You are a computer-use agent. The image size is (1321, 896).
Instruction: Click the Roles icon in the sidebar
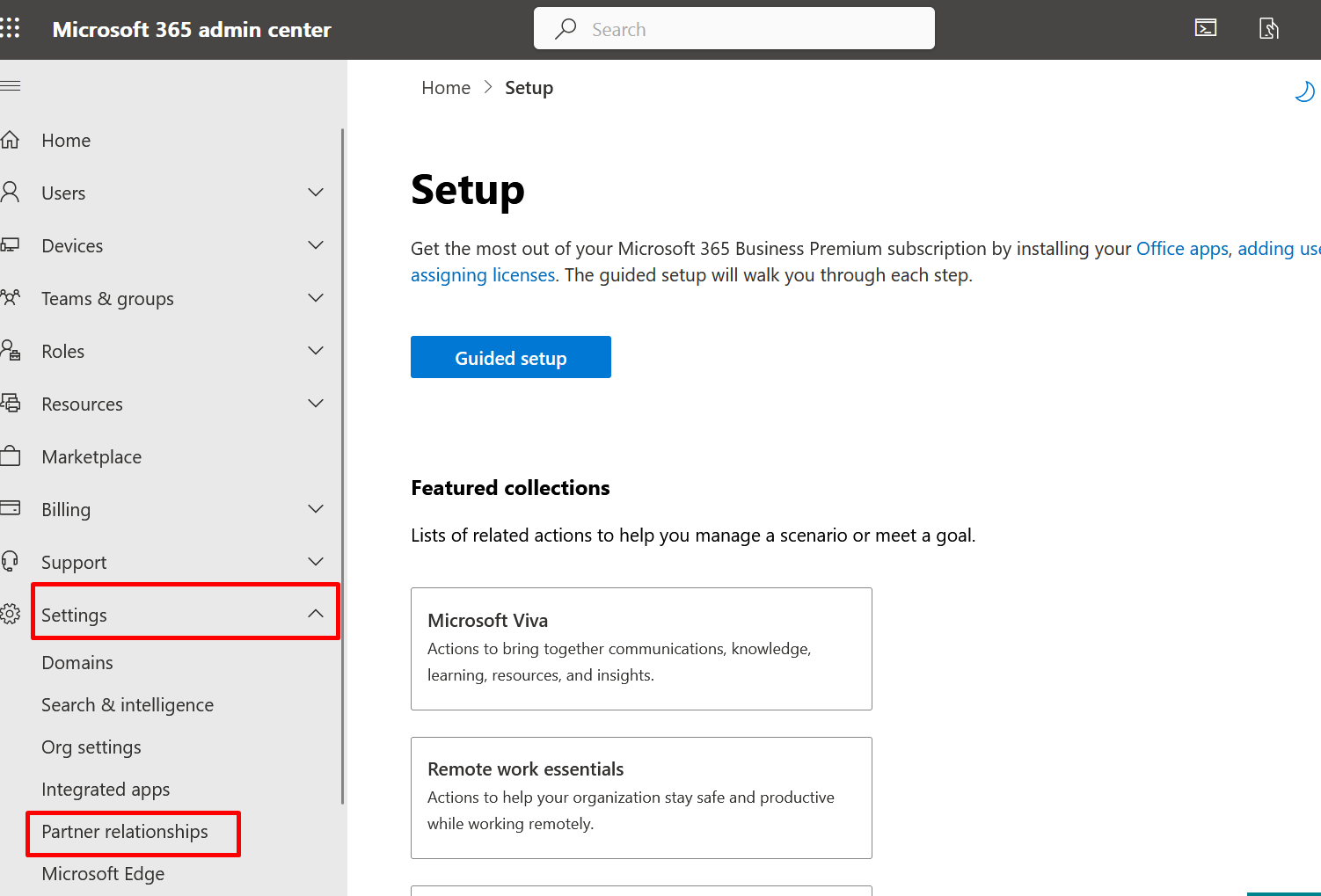click(10, 351)
